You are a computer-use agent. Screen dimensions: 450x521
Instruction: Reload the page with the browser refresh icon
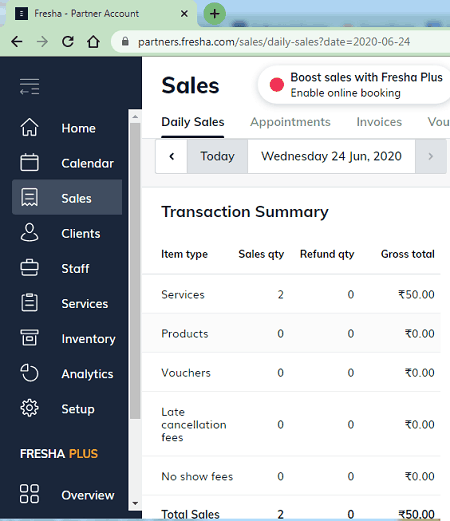point(68,42)
